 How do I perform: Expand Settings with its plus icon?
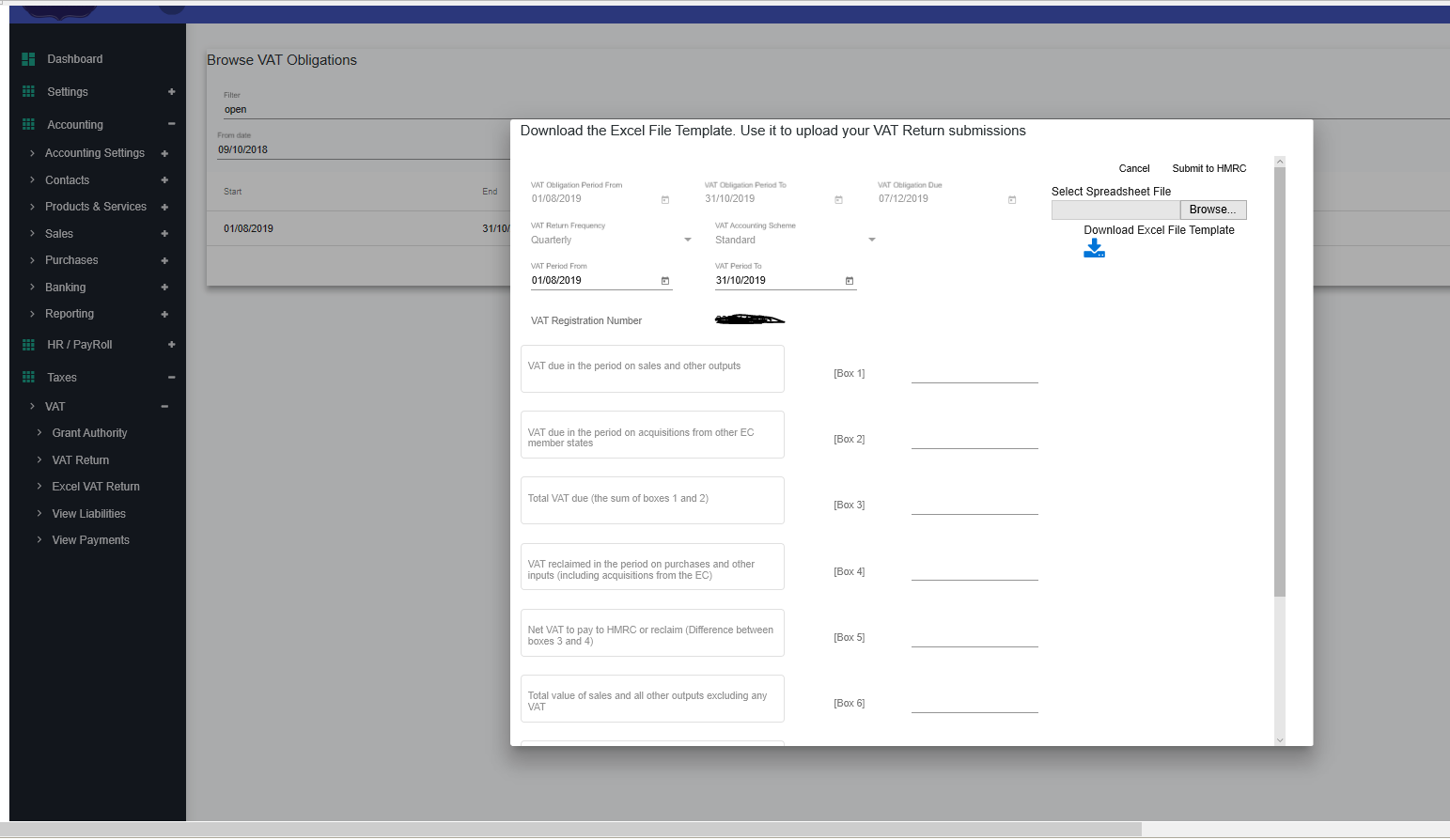click(171, 92)
